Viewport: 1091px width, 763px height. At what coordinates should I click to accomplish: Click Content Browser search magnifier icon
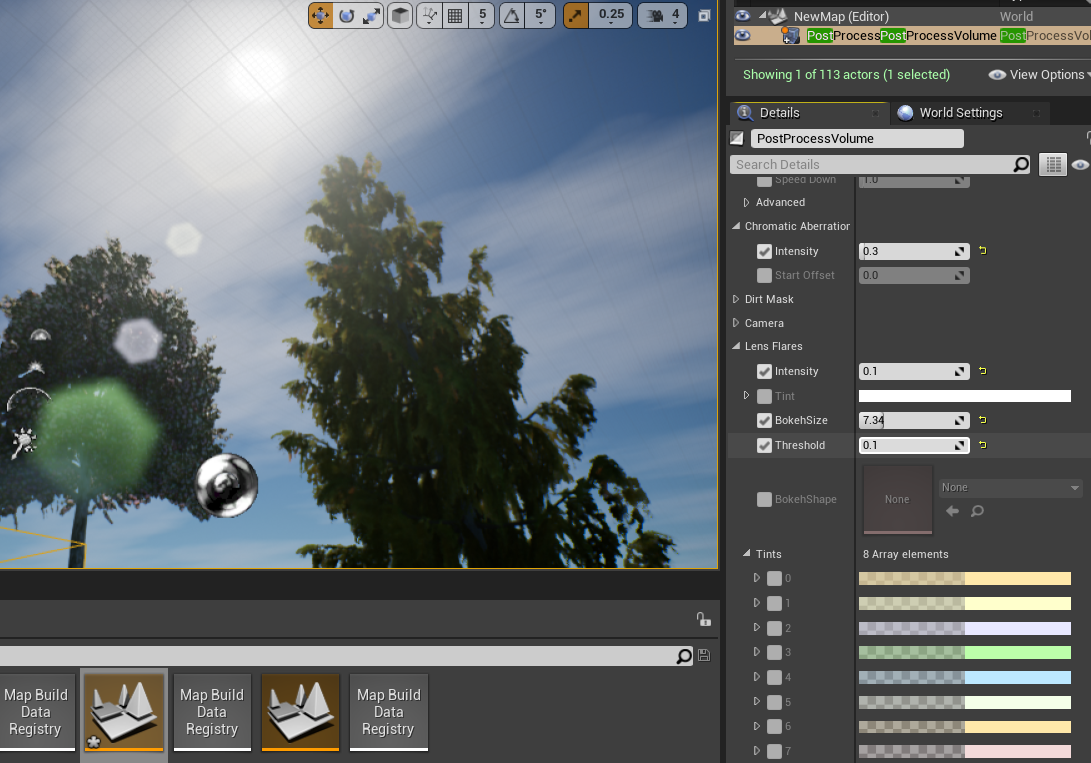click(x=684, y=656)
